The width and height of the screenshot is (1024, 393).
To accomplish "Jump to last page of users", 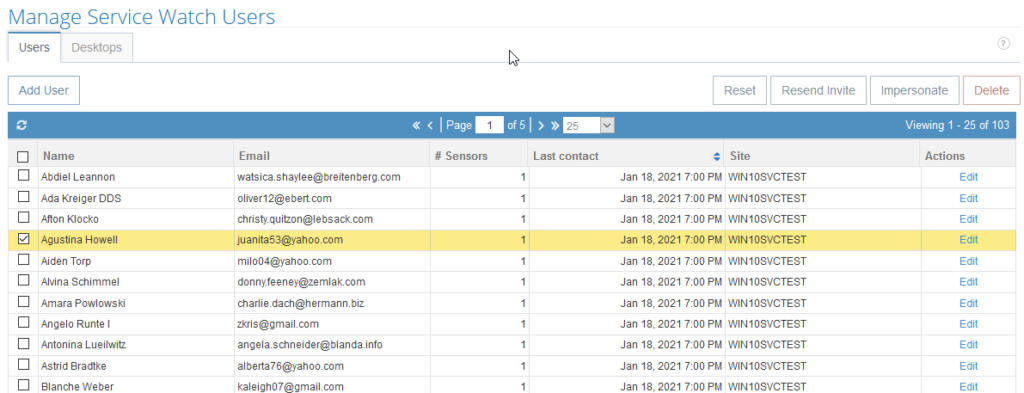I will click(554, 125).
